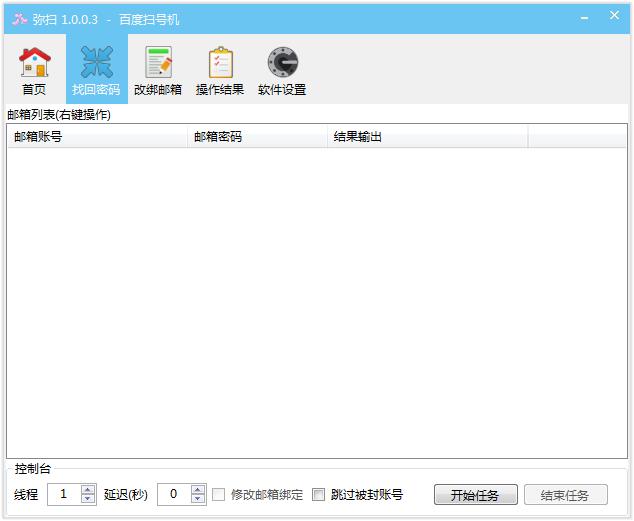Viewport: 634px width, 521px height.
Task: Increase 延迟(秒) delay with up arrow
Action: [198, 489]
